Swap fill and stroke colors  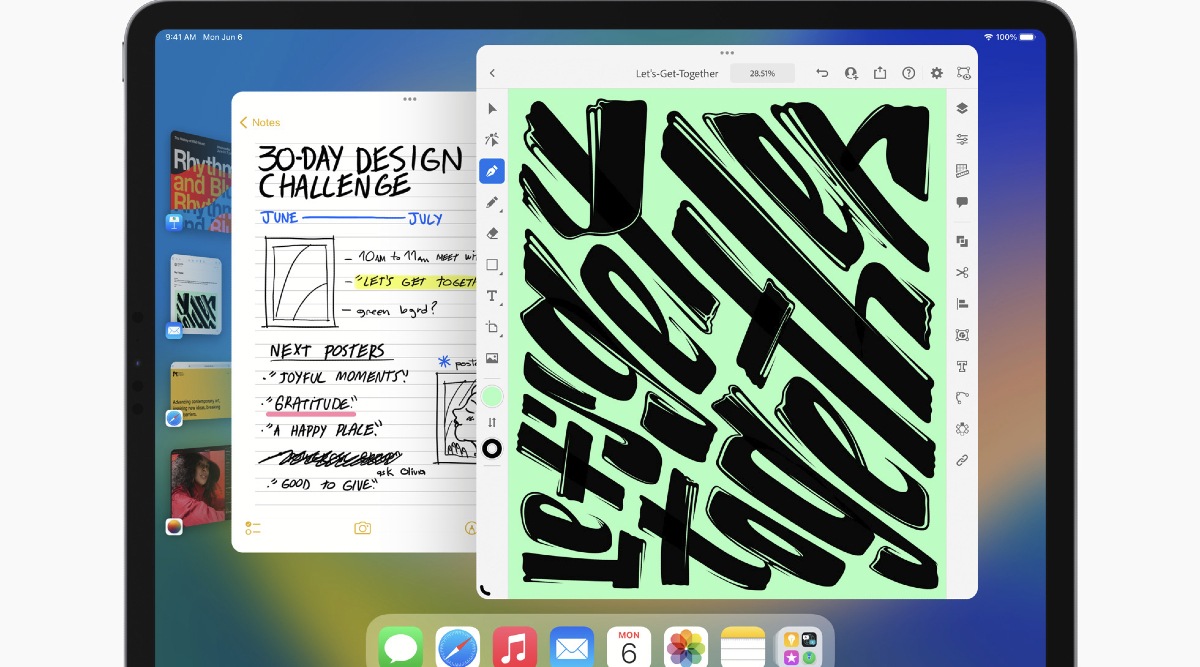492,423
